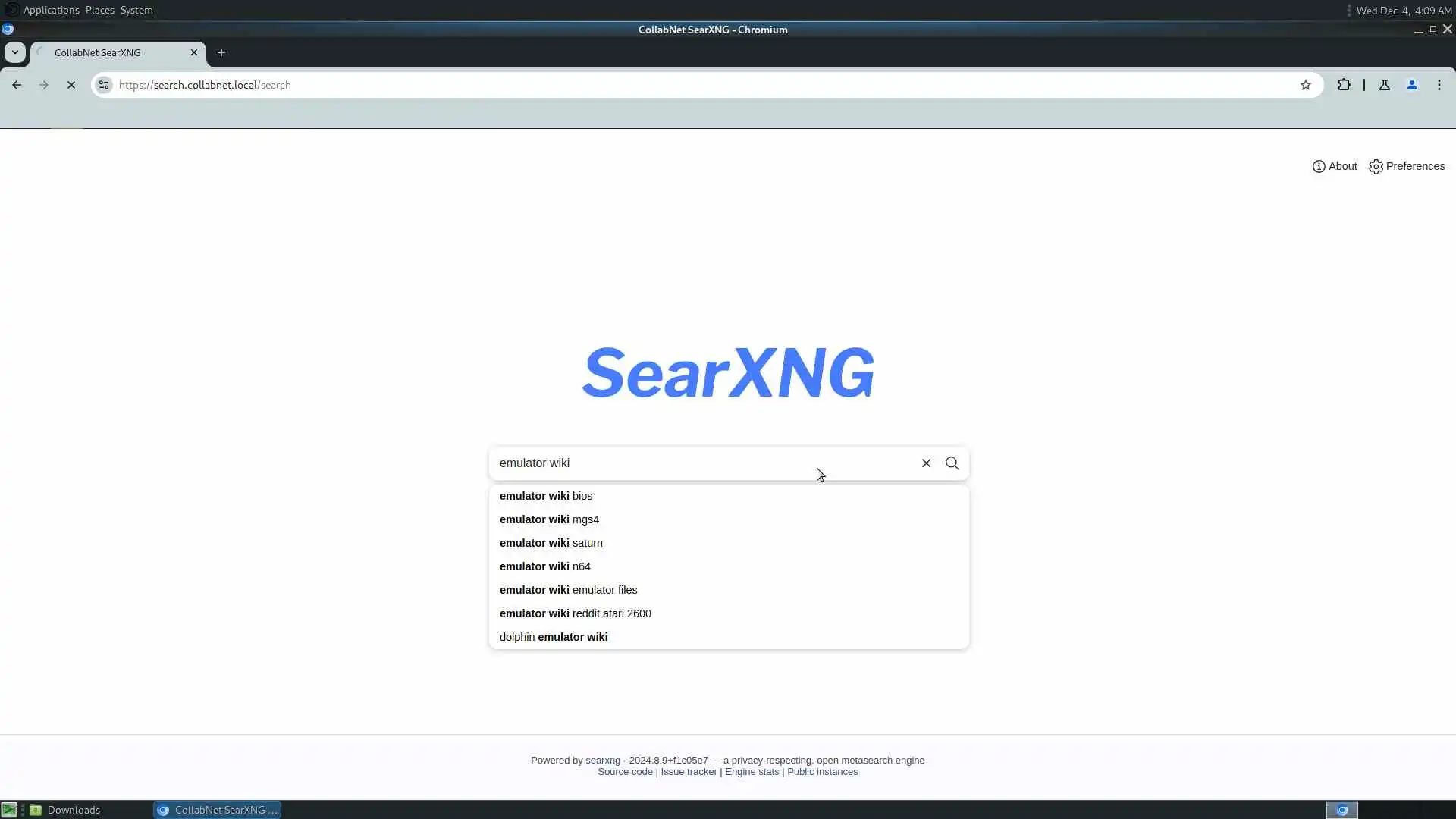Open the Extensions puzzle icon
This screenshot has width=1456, height=819.
[x=1344, y=85]
